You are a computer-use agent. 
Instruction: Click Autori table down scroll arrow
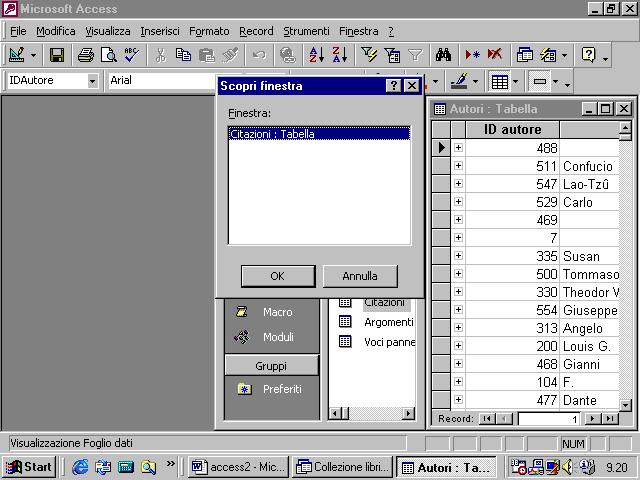(625, 405)
